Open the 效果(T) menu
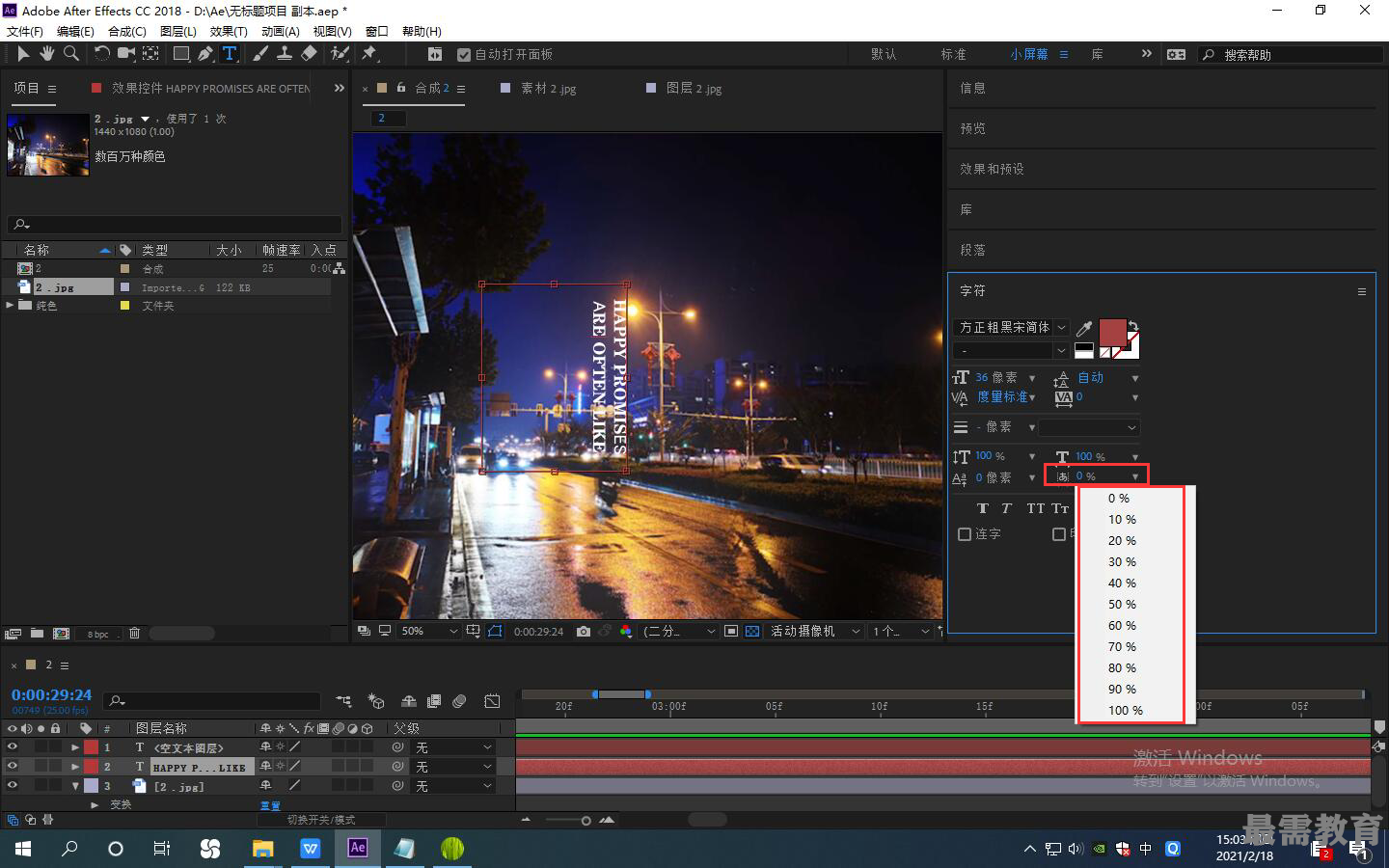This screenshot has height=868, width=1389. pyautogui.click(x=229, y=31)
